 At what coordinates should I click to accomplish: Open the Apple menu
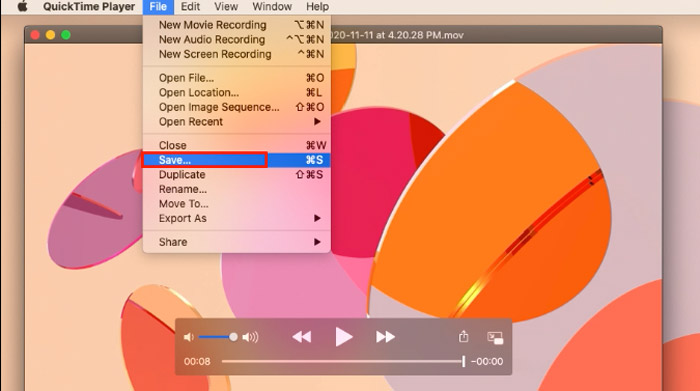point(22,7)
